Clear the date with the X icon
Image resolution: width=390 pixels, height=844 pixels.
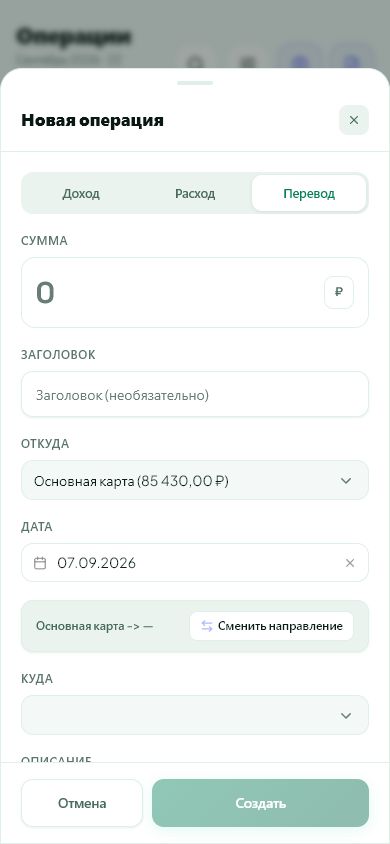[x=350, y=563]
